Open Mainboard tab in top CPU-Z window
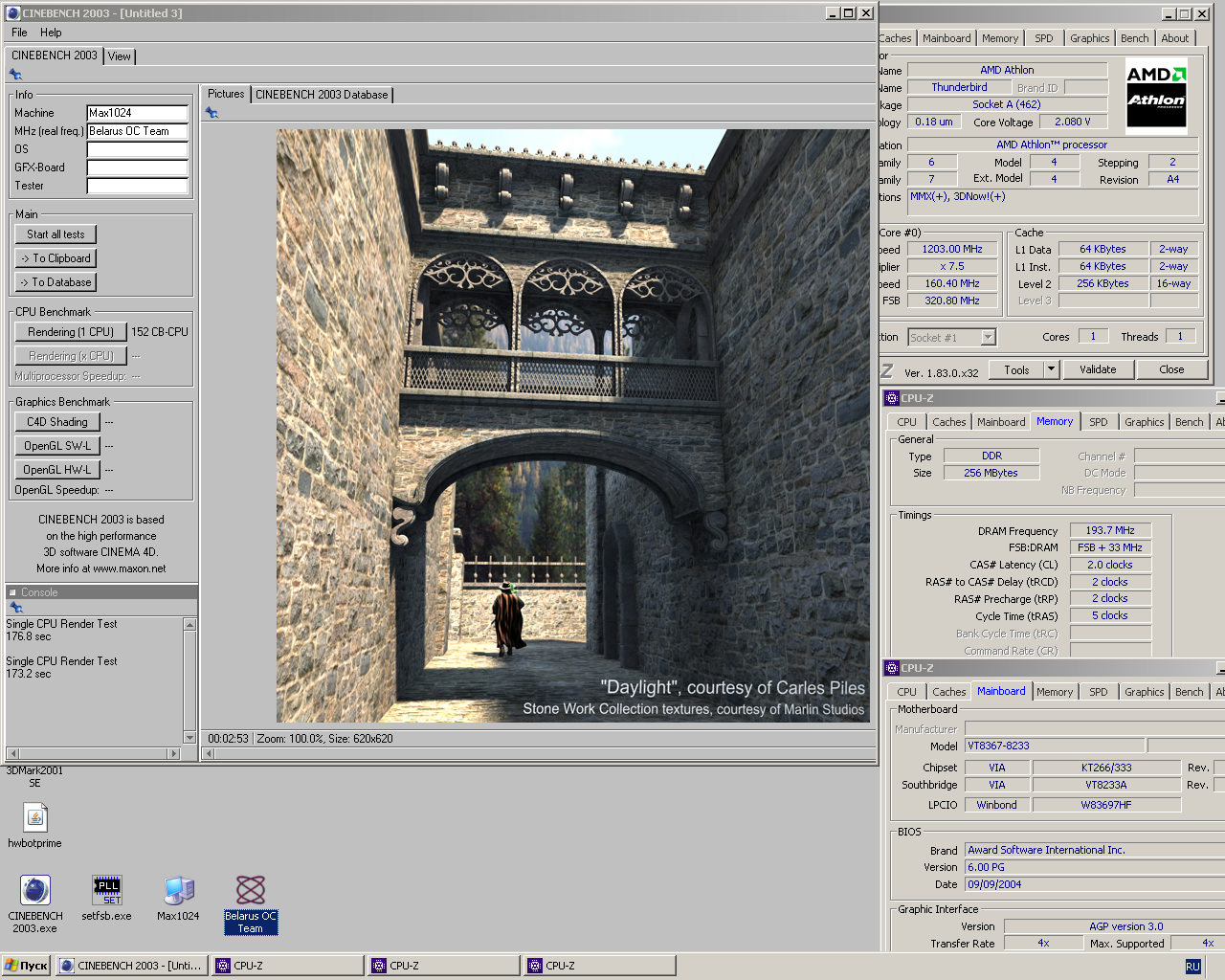1225x980 pixels. 947,38
